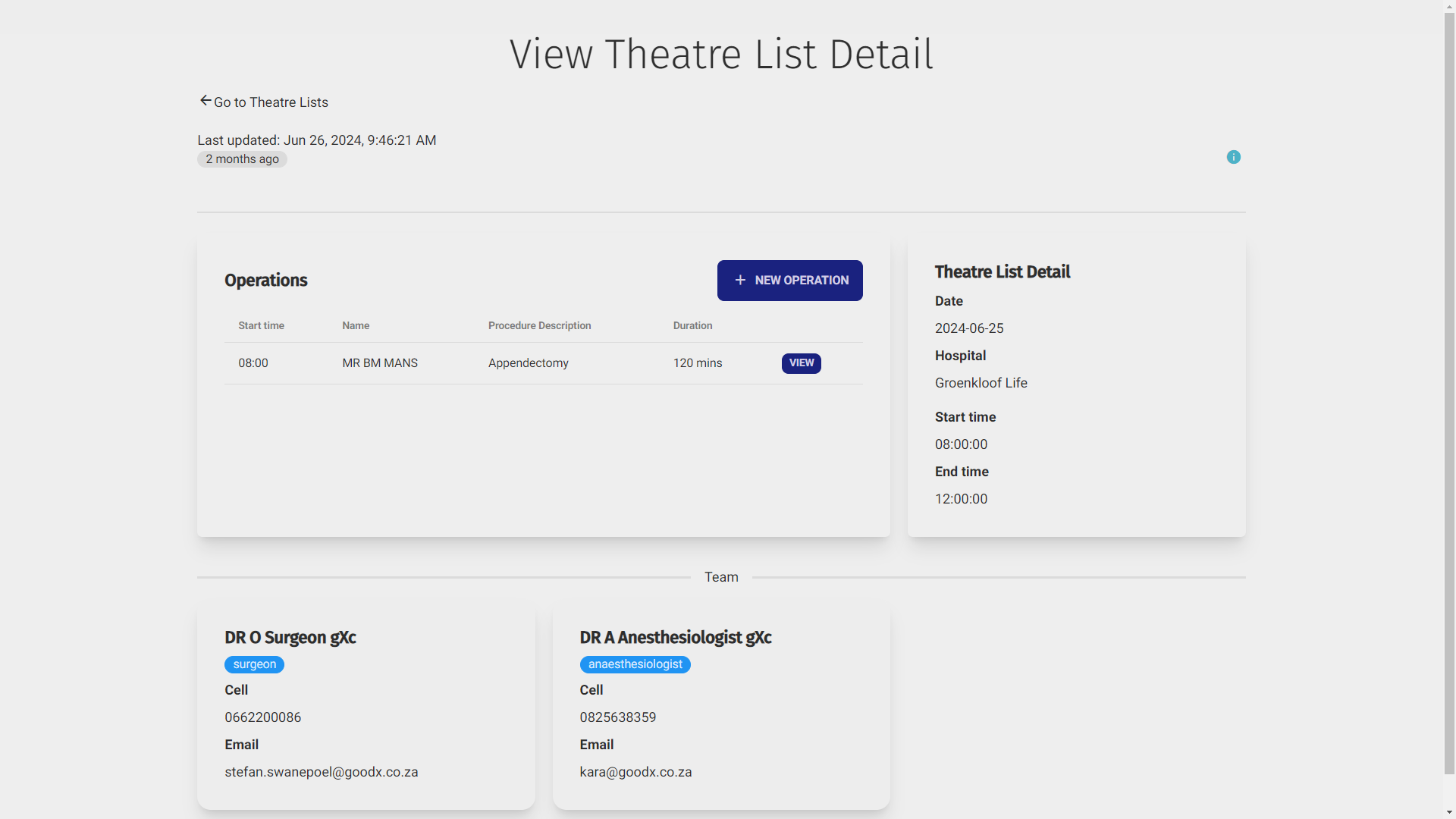Click the Name column header

[356, 325]
